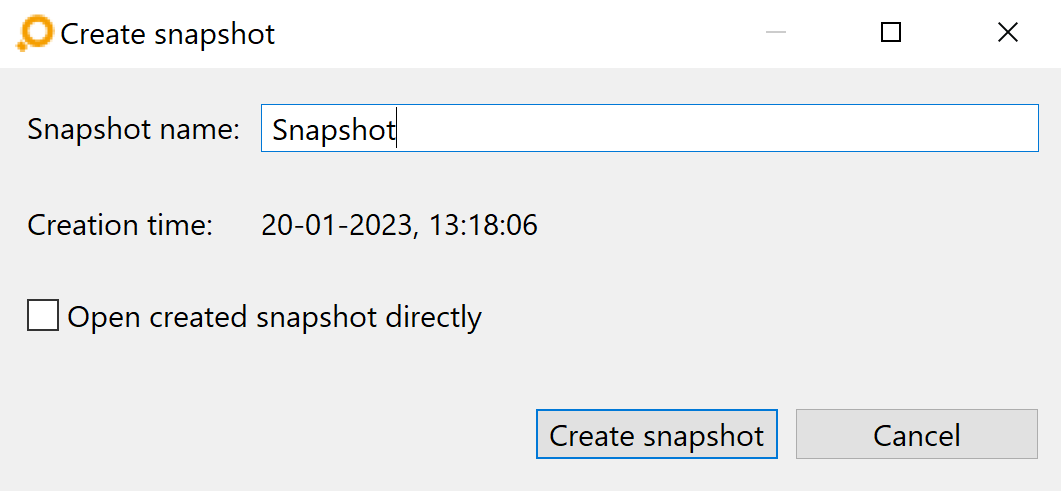Viewport: 1061px width, 491px height.
Task: Click the 'Creation time:' label
Action: pos(120,225)
